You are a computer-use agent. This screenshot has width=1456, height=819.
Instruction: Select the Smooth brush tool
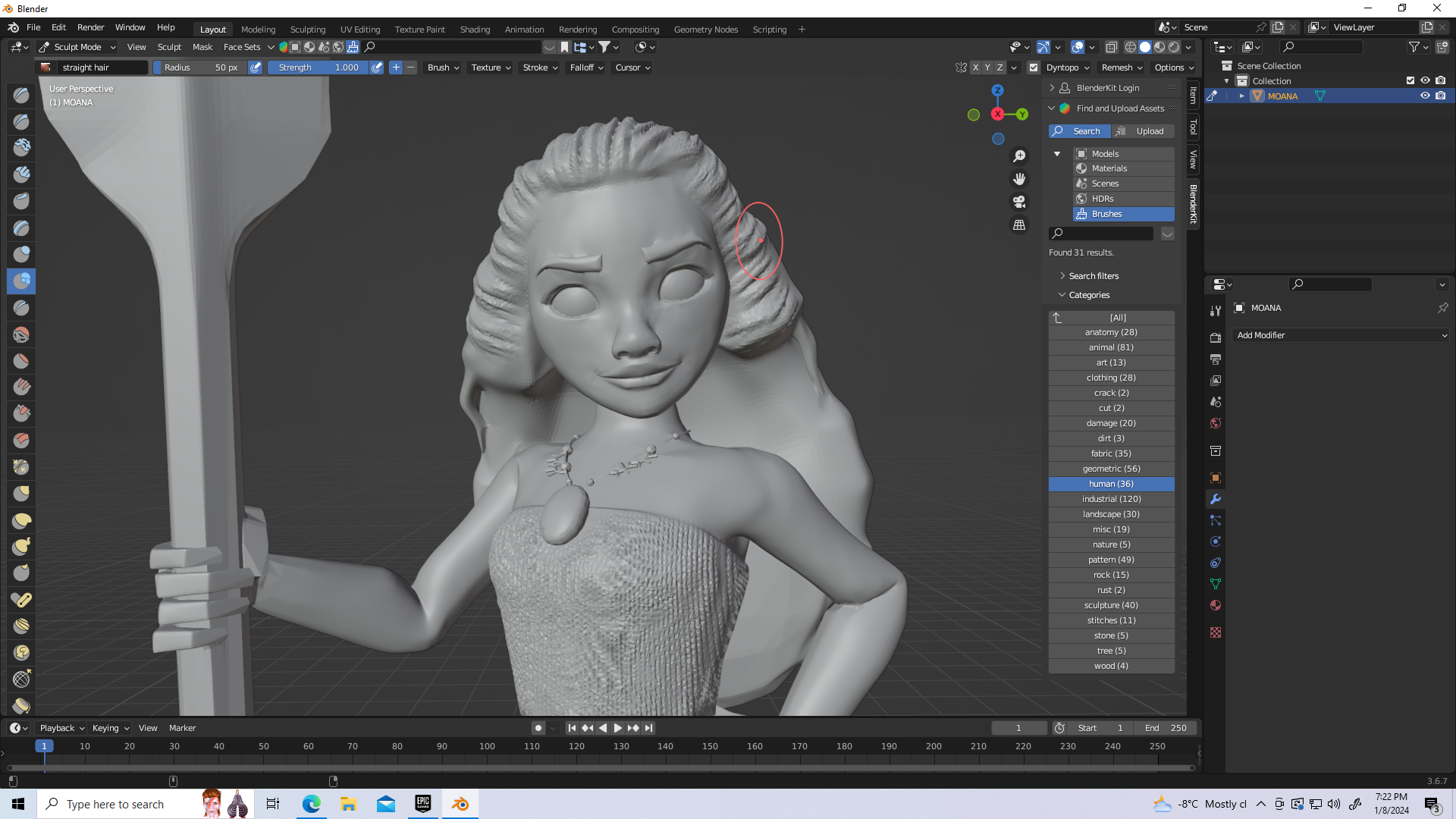click(21, 334)
